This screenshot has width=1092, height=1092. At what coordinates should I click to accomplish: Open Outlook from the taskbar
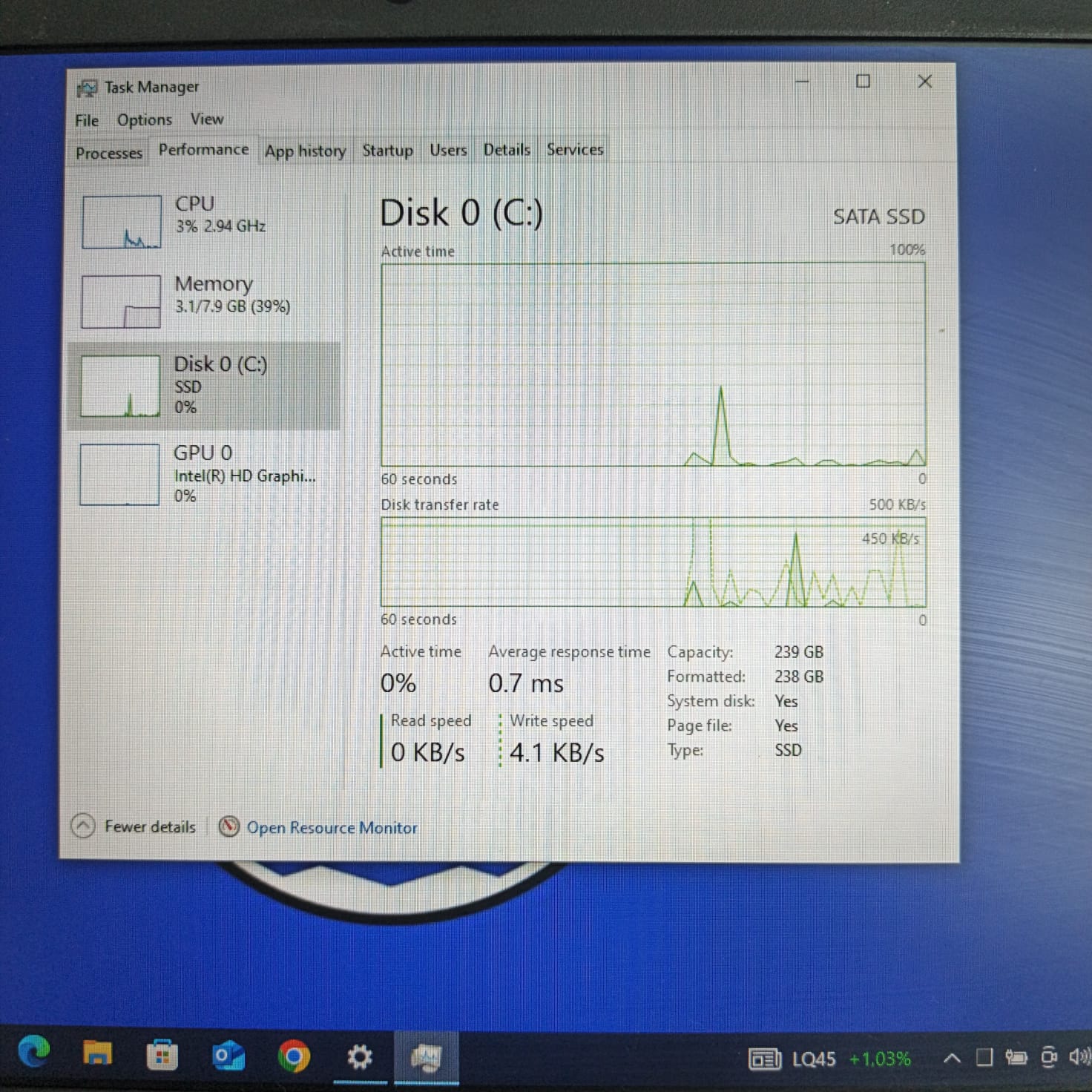pos(228,1056)
